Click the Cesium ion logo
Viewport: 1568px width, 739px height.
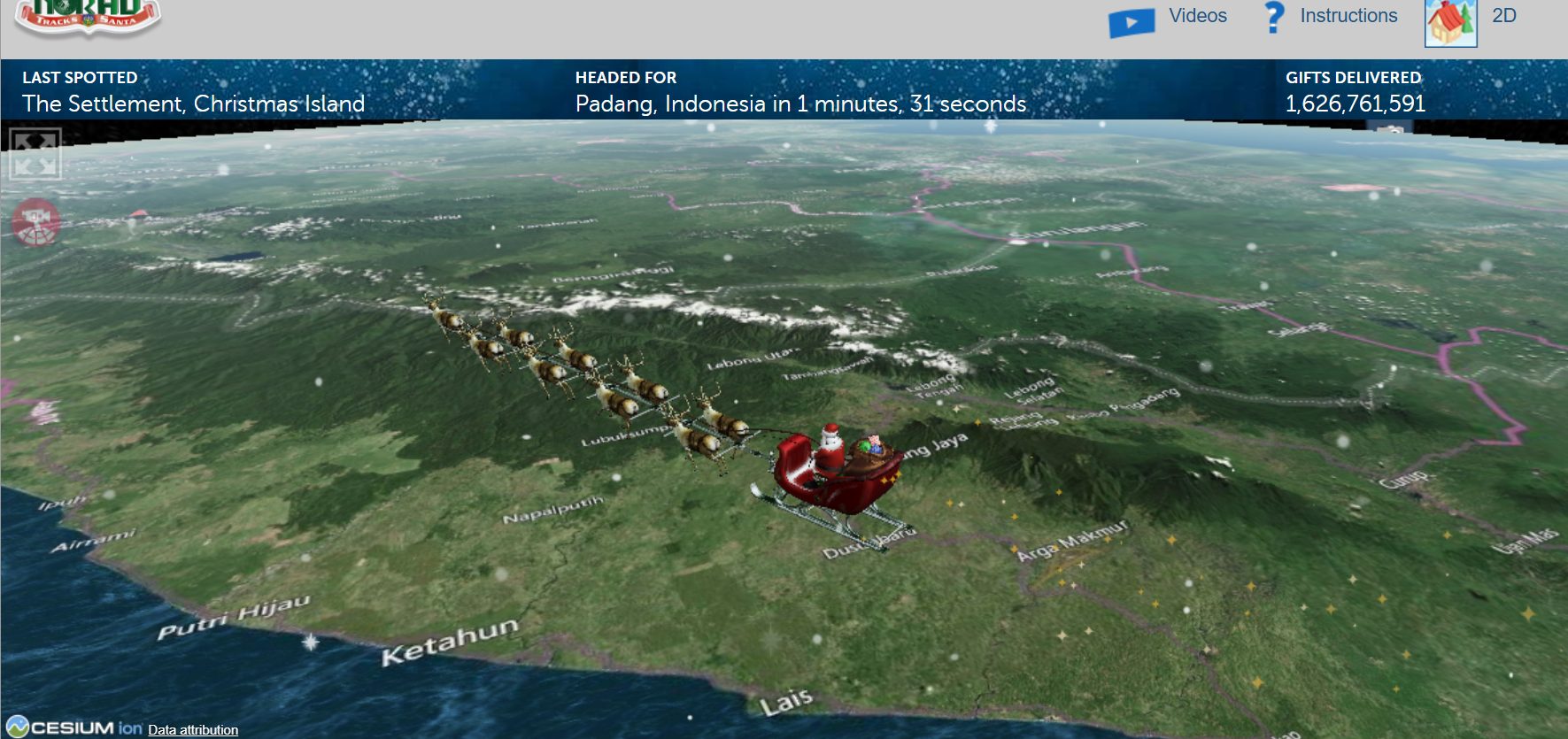[74, 727]
